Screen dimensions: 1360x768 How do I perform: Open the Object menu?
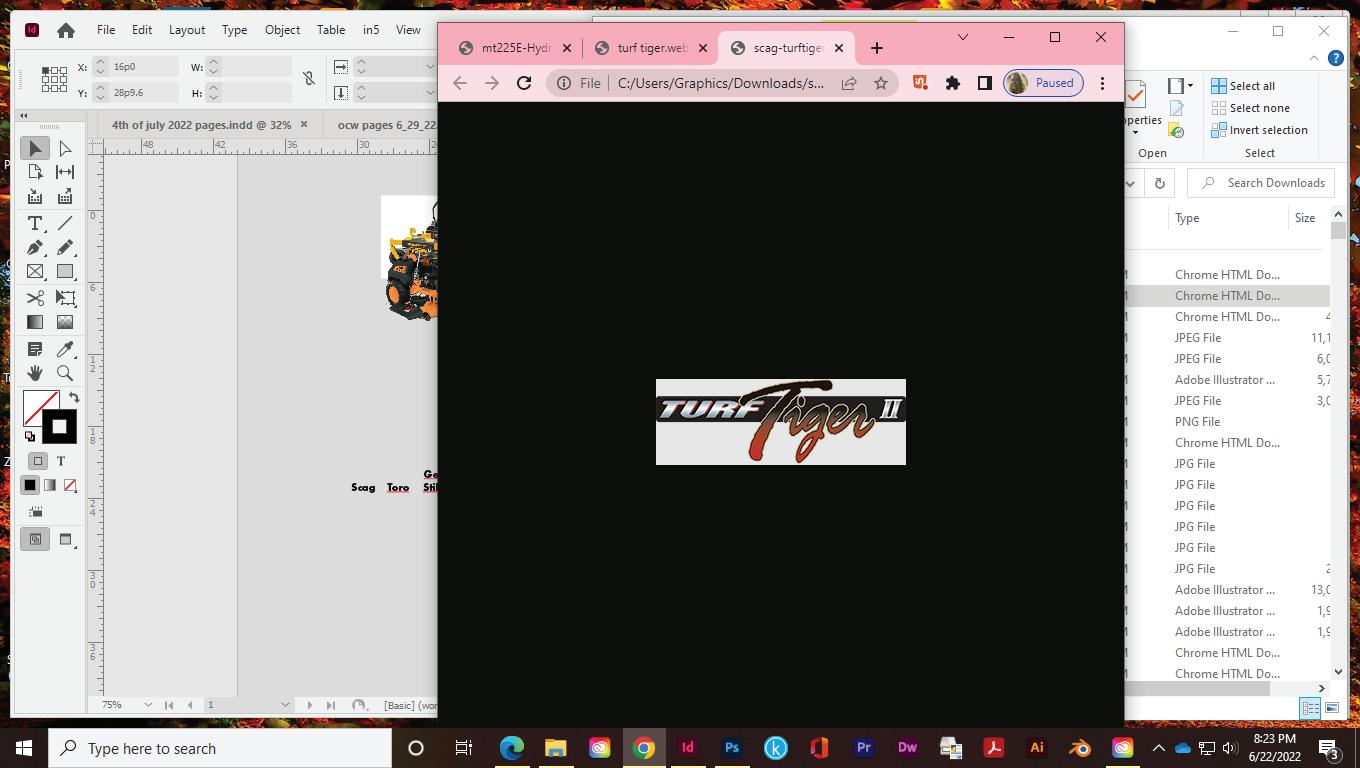(x=282, y=30)
